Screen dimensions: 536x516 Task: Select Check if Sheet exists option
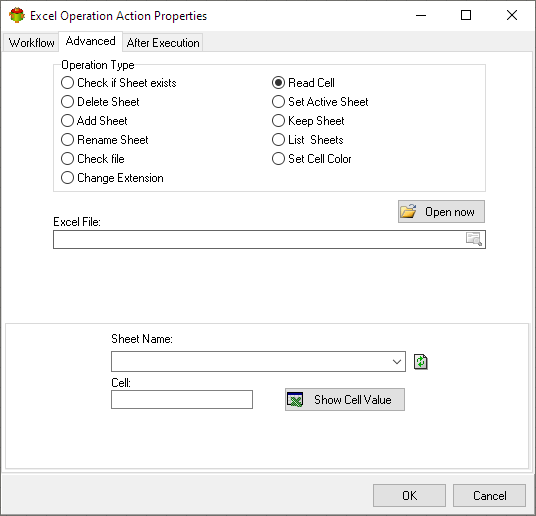point(118,83)
